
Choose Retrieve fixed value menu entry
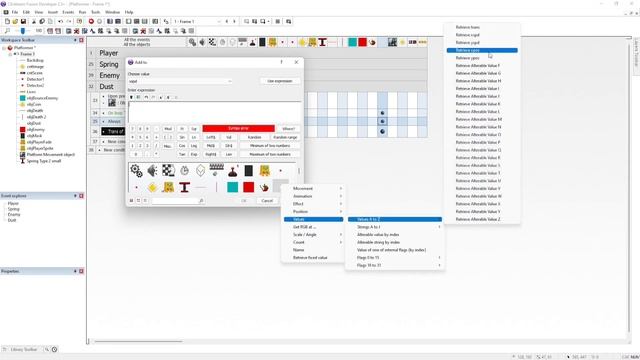(313, 258)
